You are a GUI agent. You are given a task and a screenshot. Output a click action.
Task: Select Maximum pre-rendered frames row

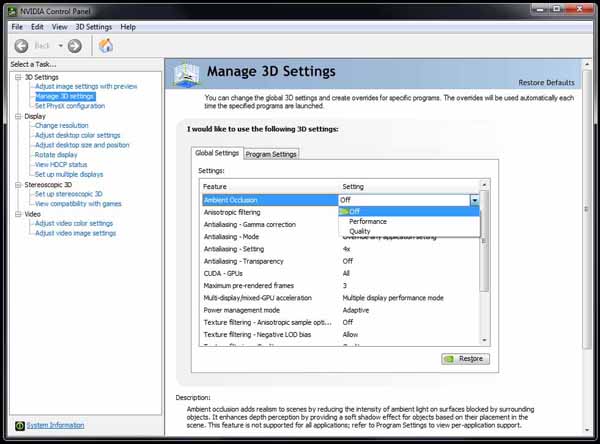tap(341, 286)
